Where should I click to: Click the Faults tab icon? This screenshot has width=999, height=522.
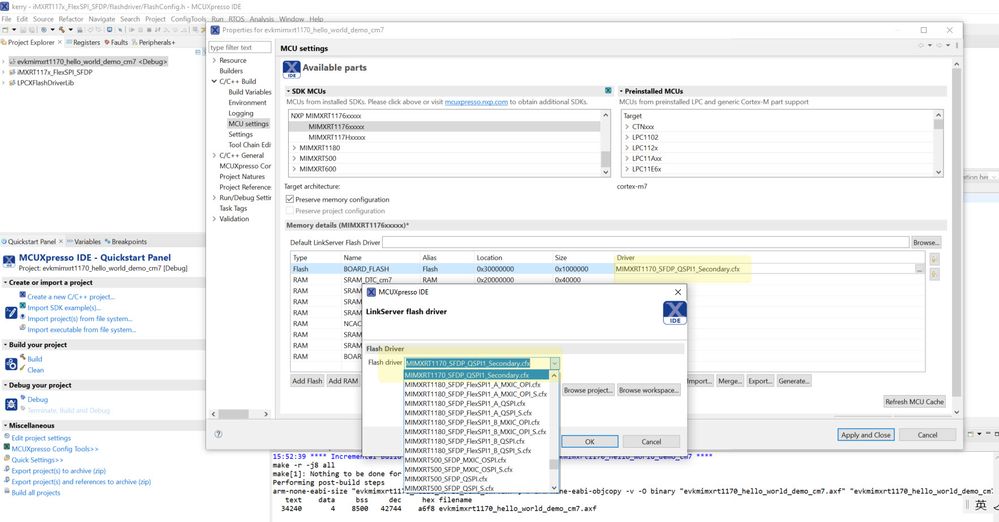[x=107, y=42]
